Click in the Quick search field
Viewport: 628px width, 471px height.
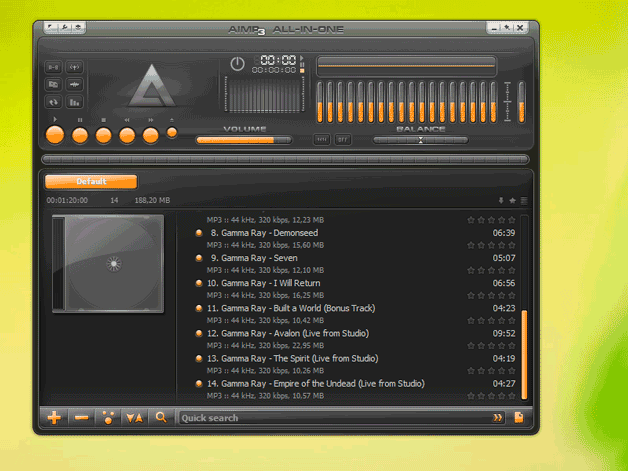click(330, 417)
